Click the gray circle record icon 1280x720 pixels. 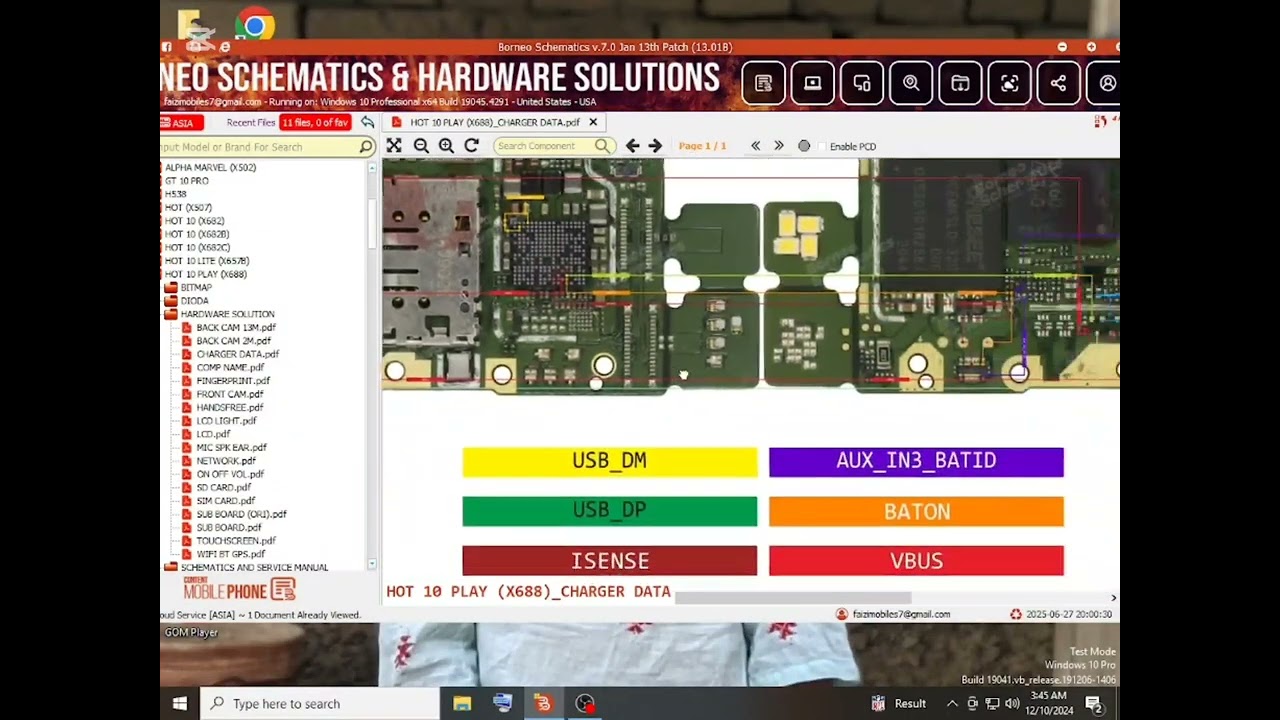(x=804, y=146)
